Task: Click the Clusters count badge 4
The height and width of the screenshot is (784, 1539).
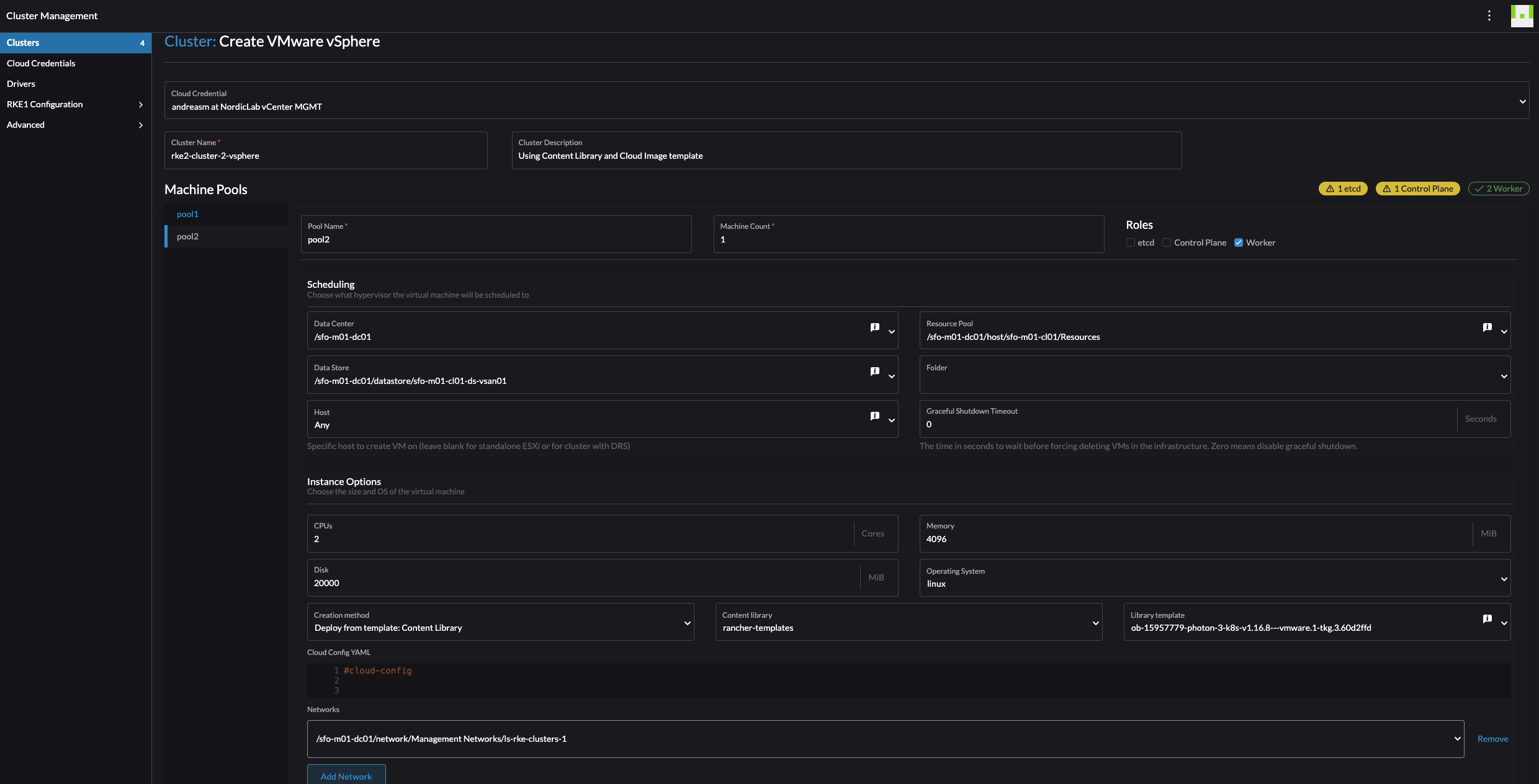Action: click(142, 43)
